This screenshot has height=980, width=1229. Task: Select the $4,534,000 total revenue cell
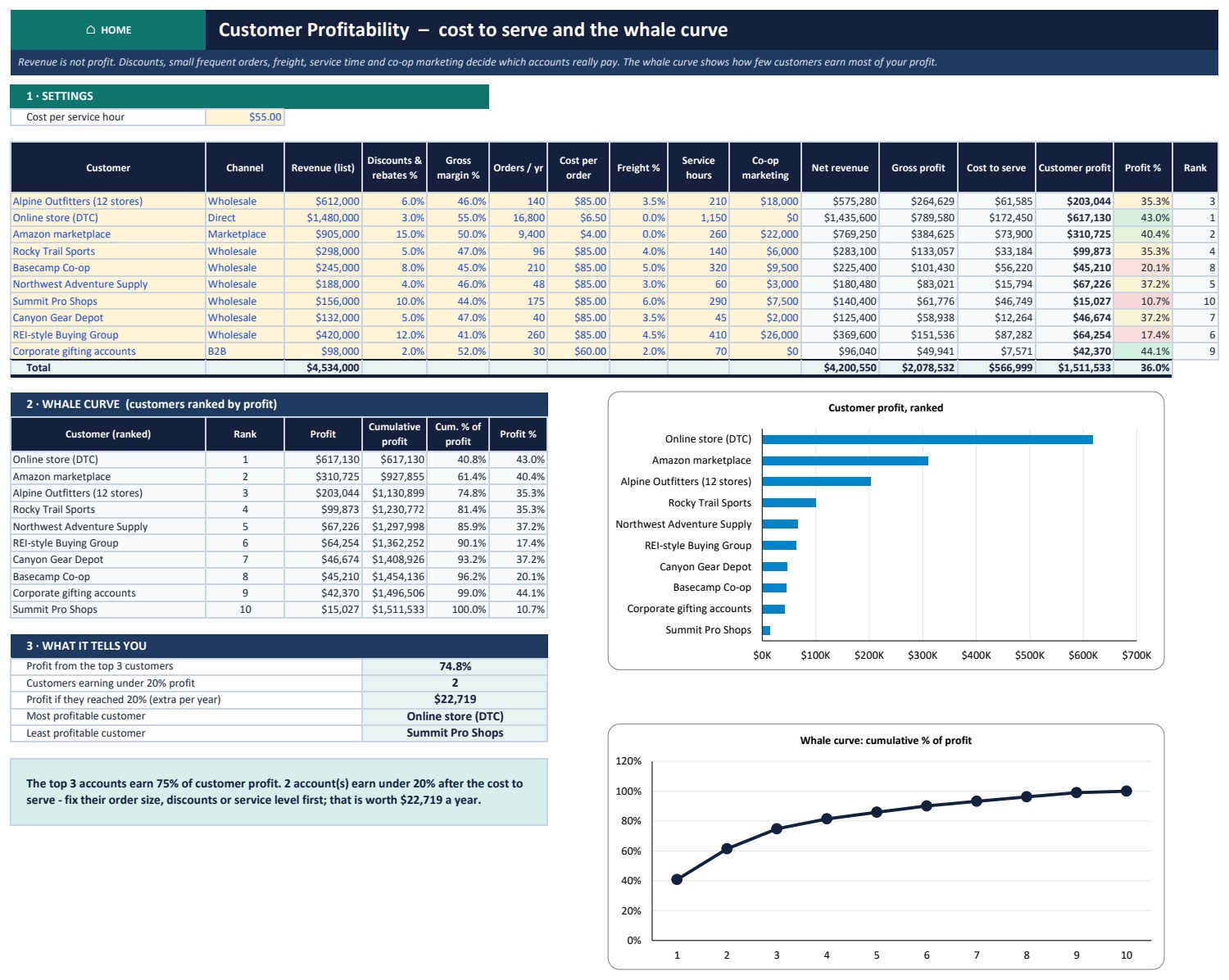[x=323, y=368]
